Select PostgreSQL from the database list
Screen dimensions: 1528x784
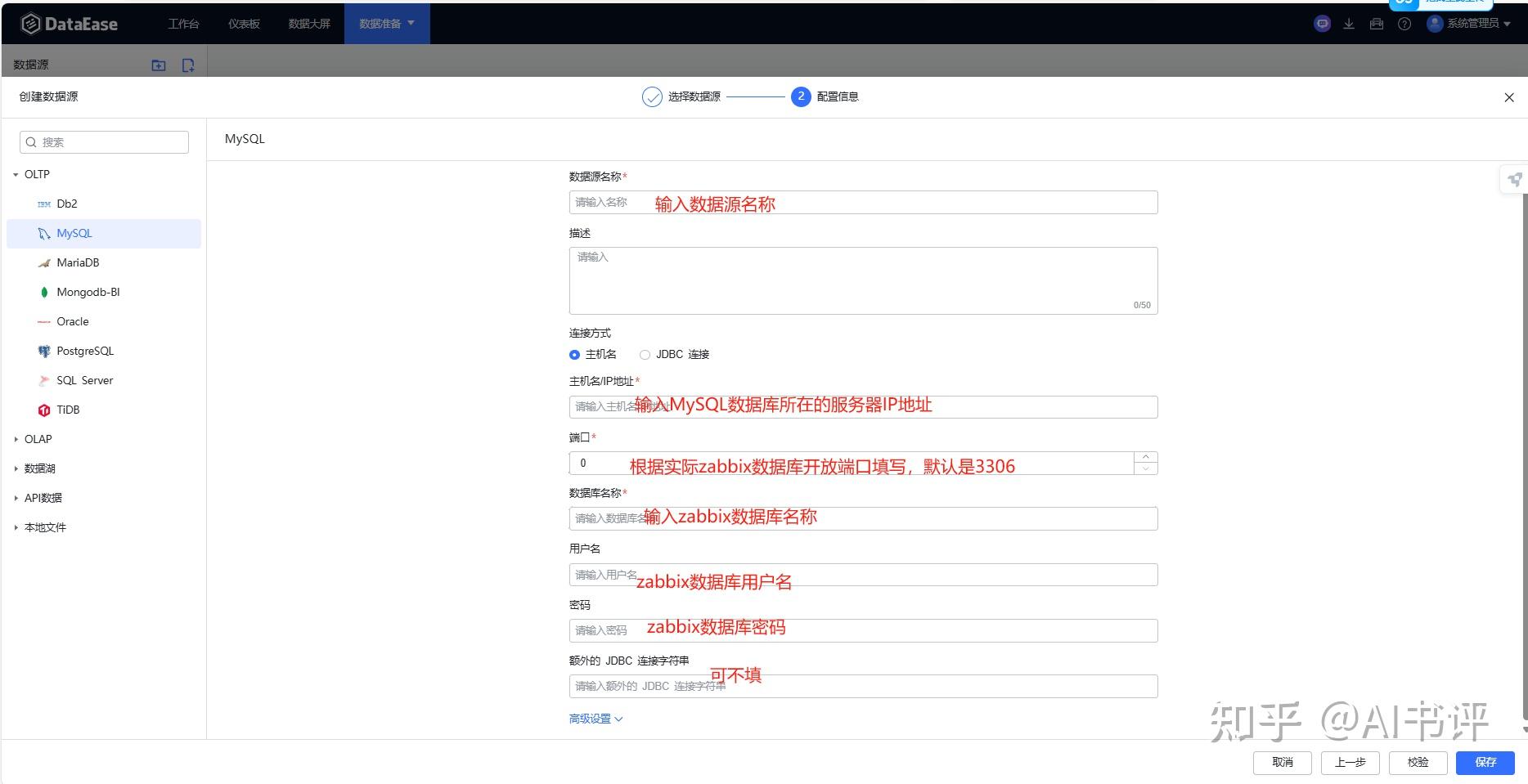coord(85,351)
